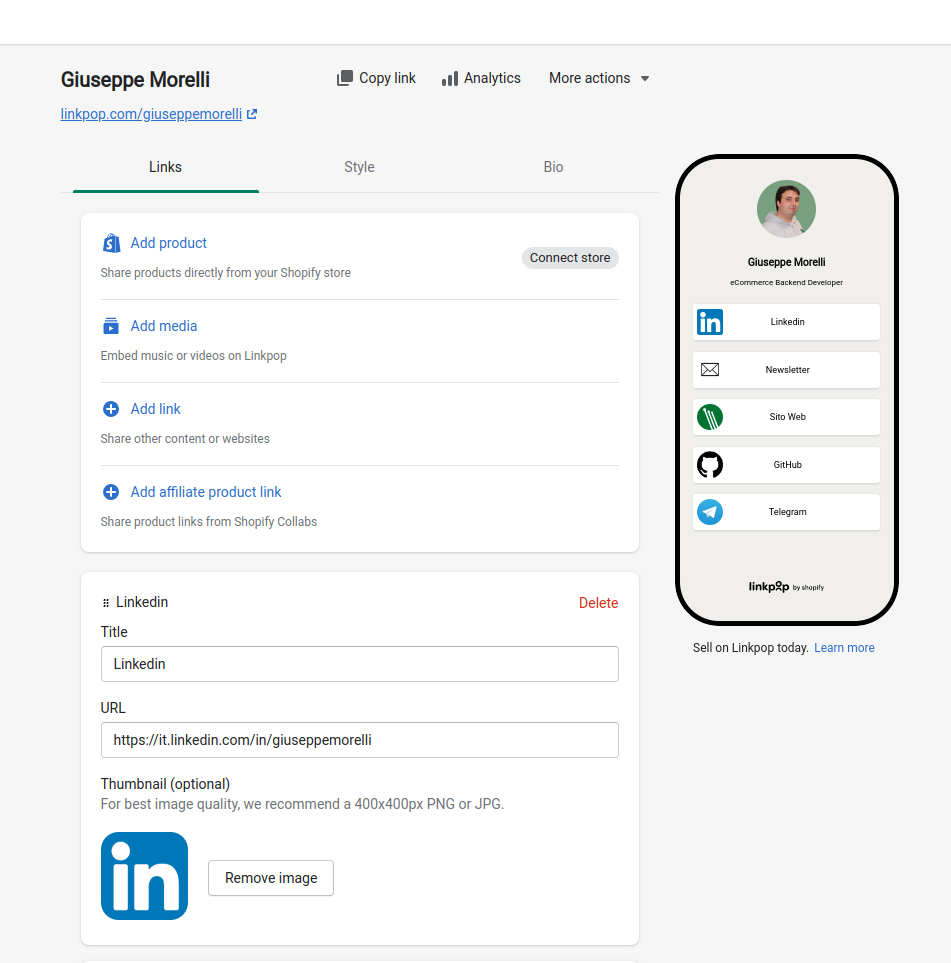Click the drag handle icon beside Linkedin
Image resolution: width=951 pixels, height=963 pixels.
click(106, 603)
